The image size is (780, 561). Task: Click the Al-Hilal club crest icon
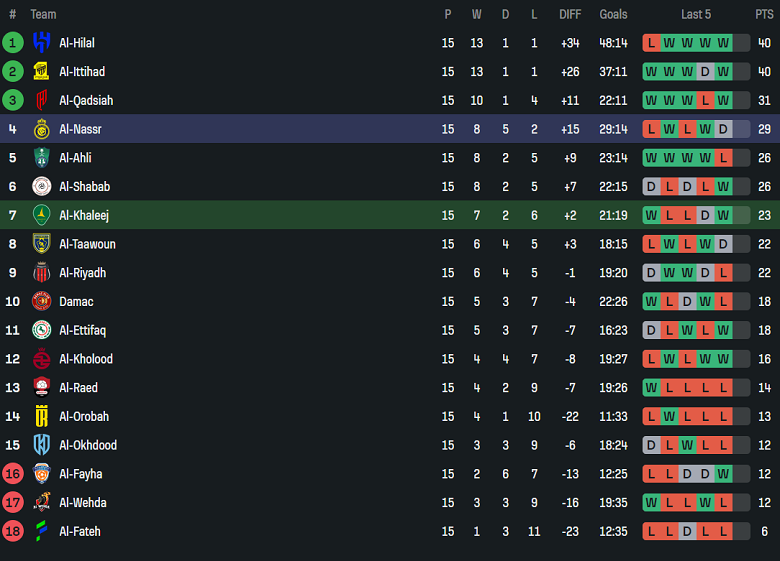point(41,43)
